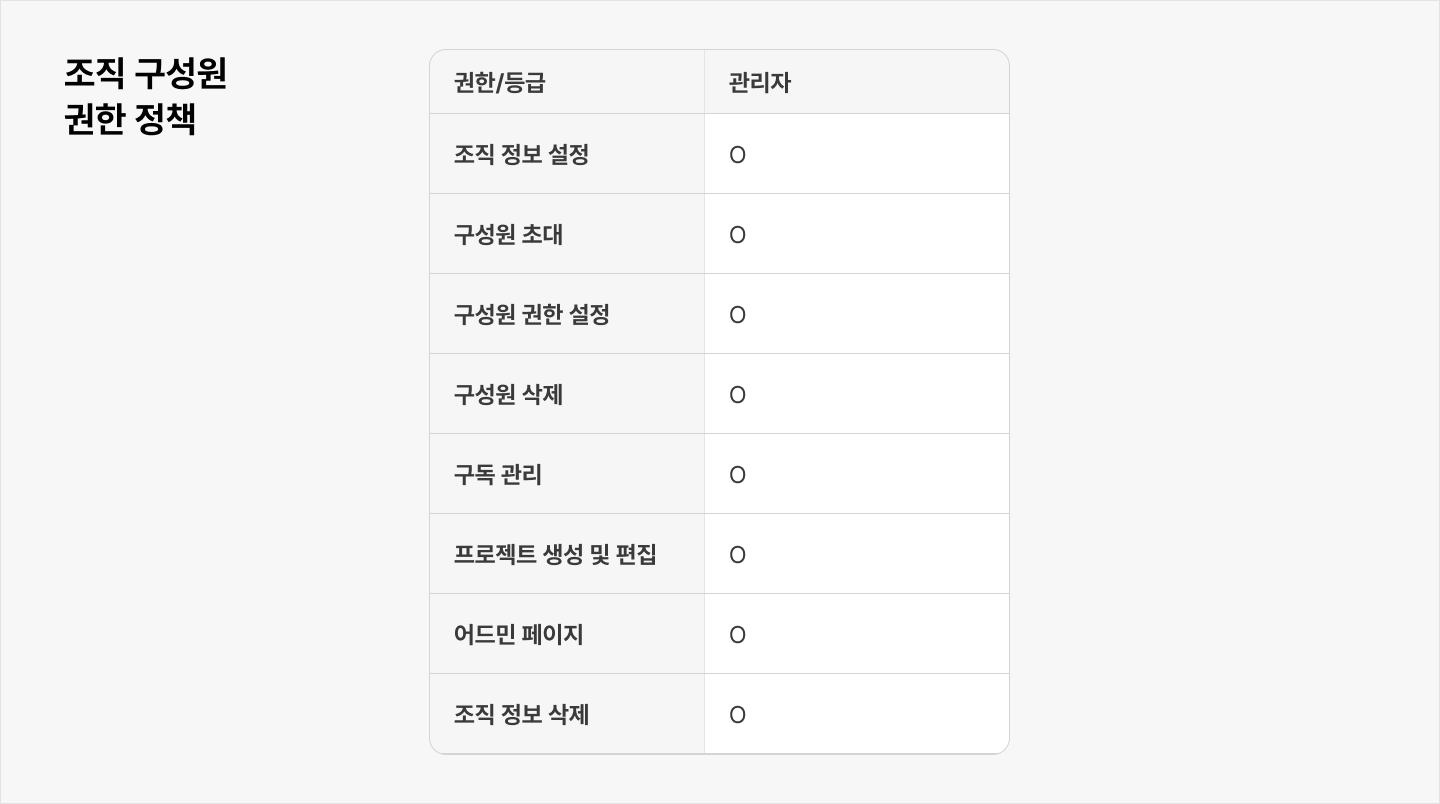Select the '구독 관리' row label
Viewport: 1440px width, 804px height.
[x=498, y=475]
